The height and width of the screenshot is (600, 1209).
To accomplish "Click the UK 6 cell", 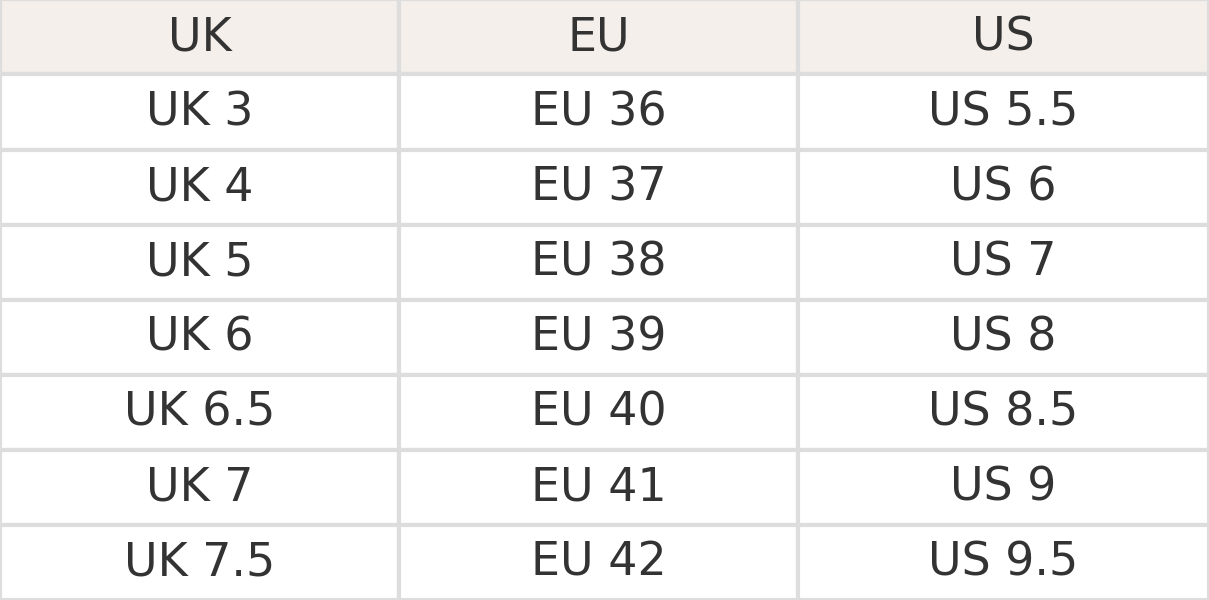I will [199, 336].
